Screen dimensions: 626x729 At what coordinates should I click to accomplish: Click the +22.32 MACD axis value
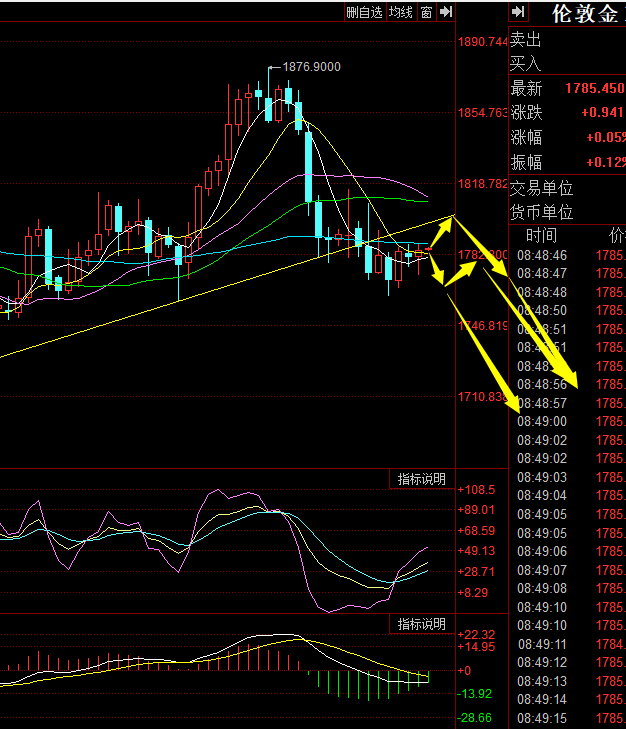[476, 634]
